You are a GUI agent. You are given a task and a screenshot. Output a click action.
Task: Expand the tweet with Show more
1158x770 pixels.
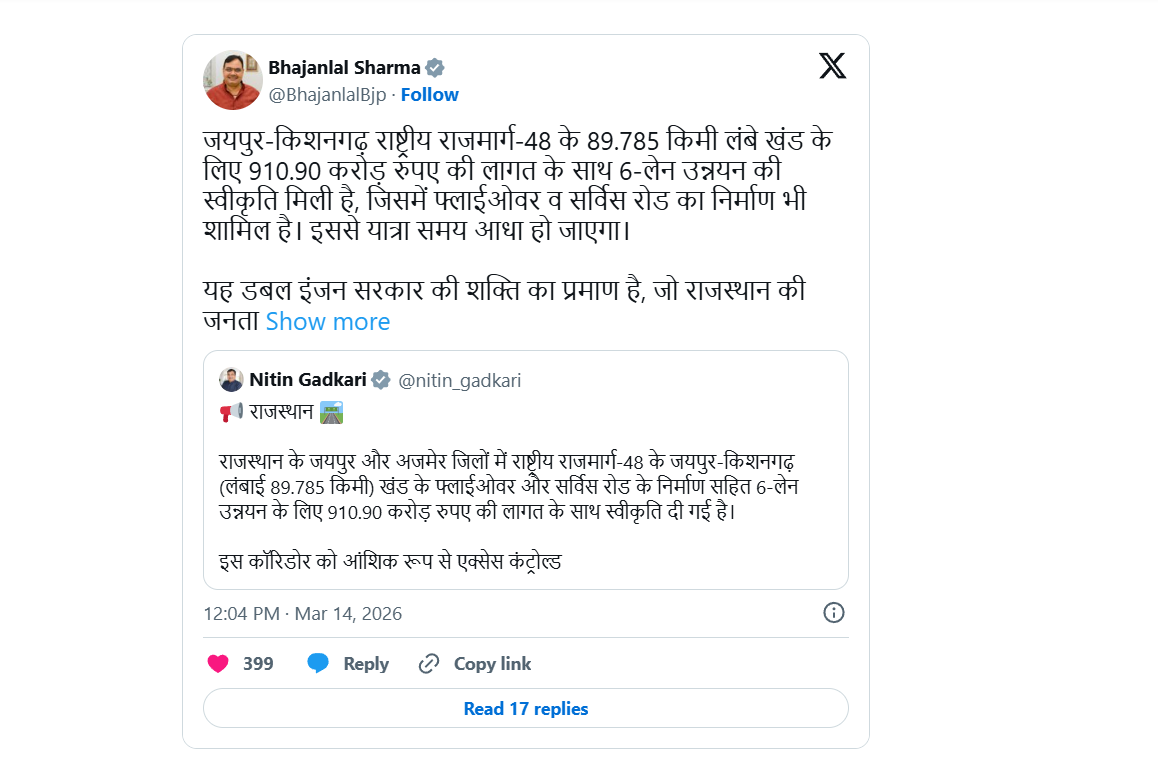[327, 321]
